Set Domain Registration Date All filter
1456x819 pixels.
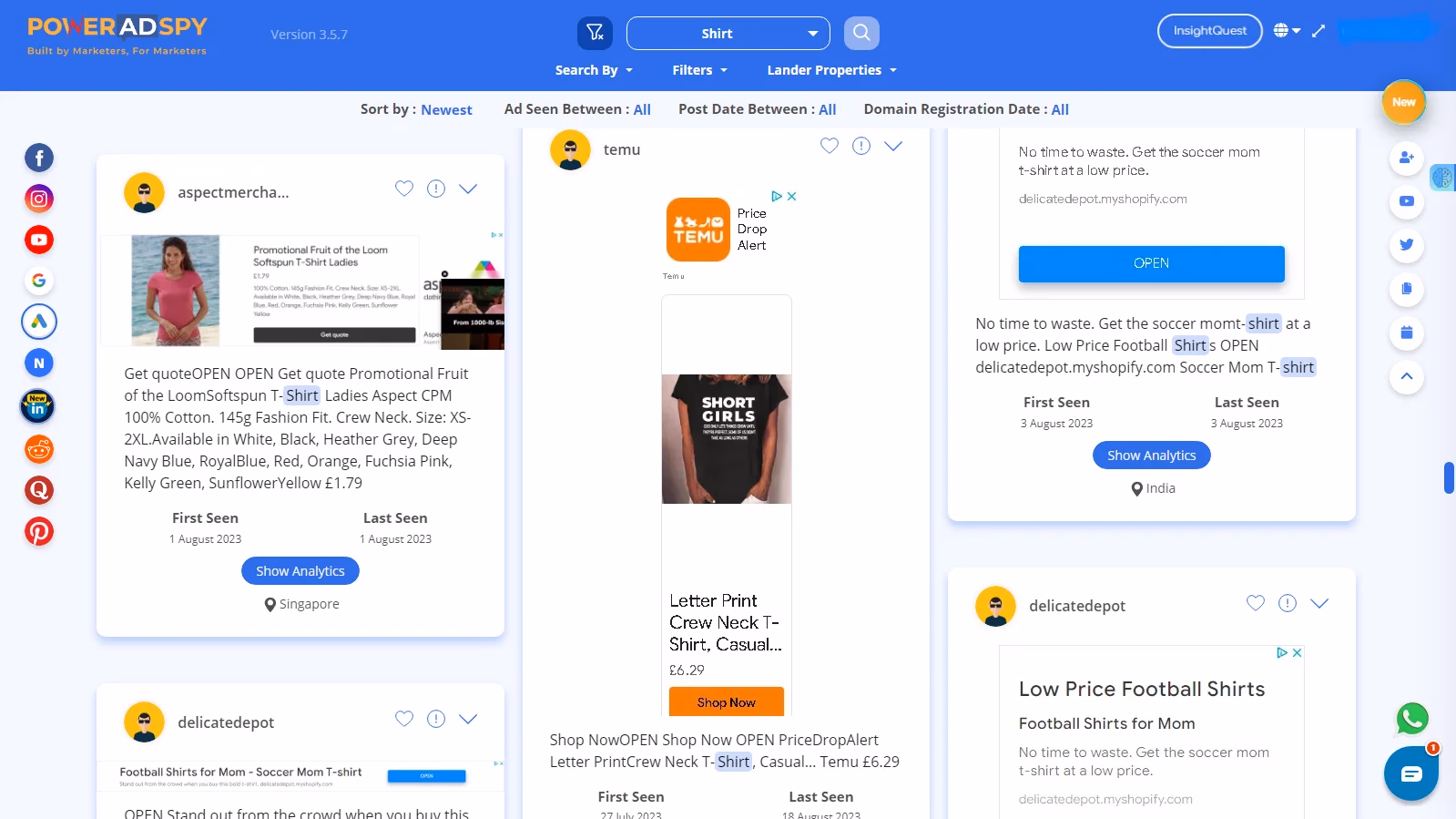[x=1060, y=110]
